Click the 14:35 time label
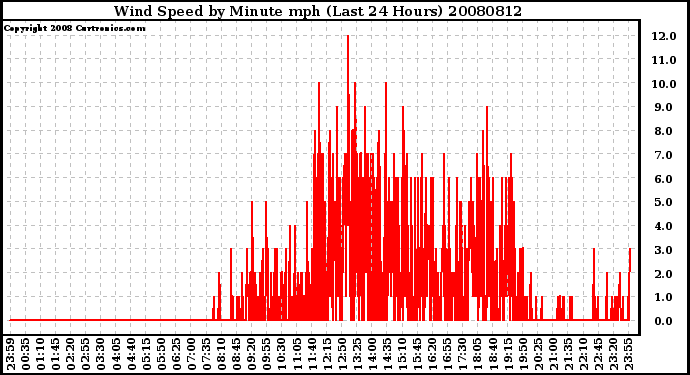Screen dimensions: 690x375 pos(387,355)
